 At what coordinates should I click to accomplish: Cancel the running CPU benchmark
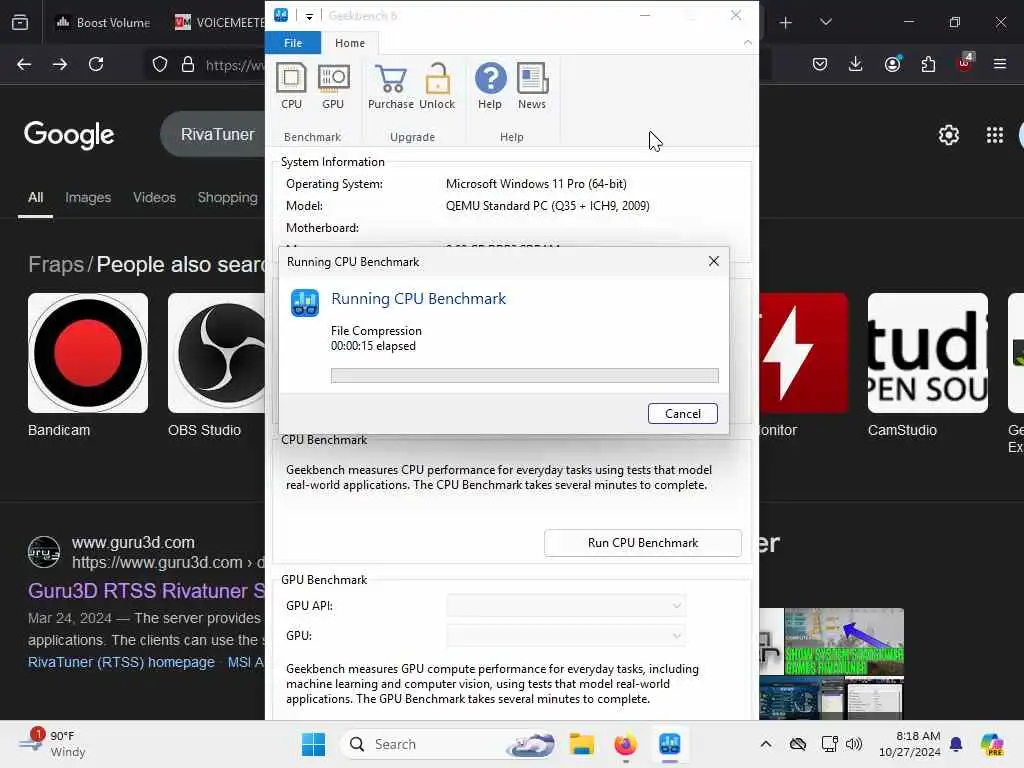[x=682, y=413]
